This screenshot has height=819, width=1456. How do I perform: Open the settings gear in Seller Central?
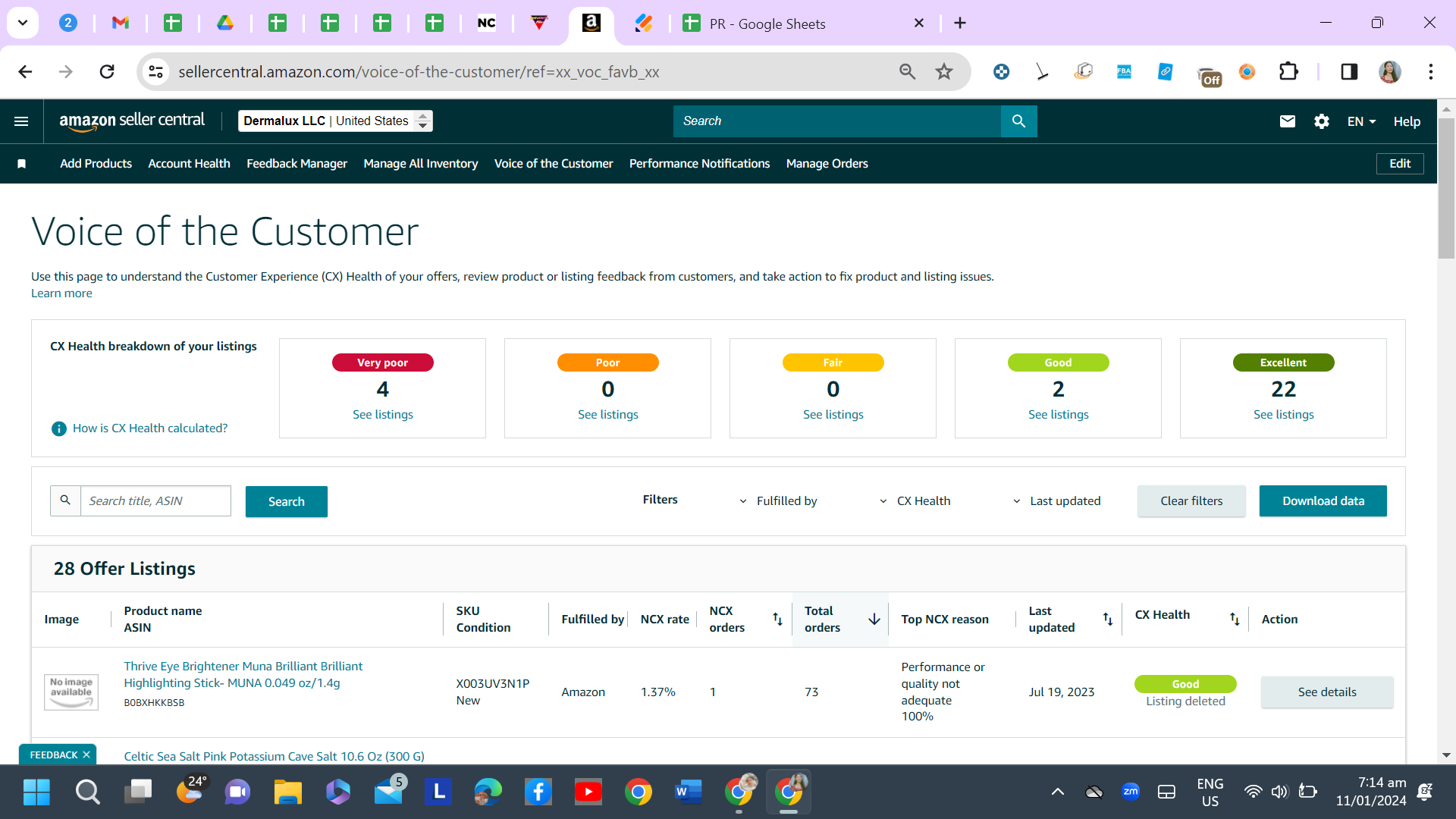coord(1322,121)
